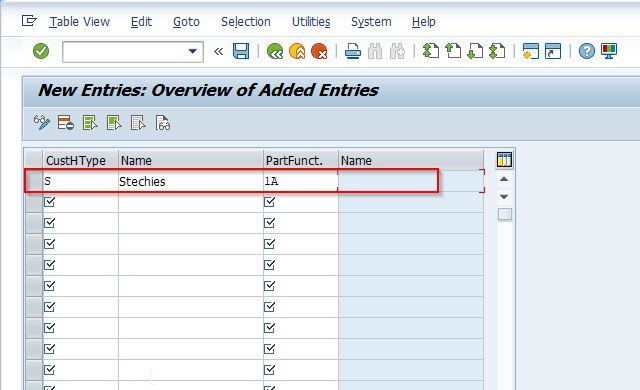Jump to Last Page icon
Viewport: 640px width, 390px height.
pyautogui.click(x=497, y=51)
